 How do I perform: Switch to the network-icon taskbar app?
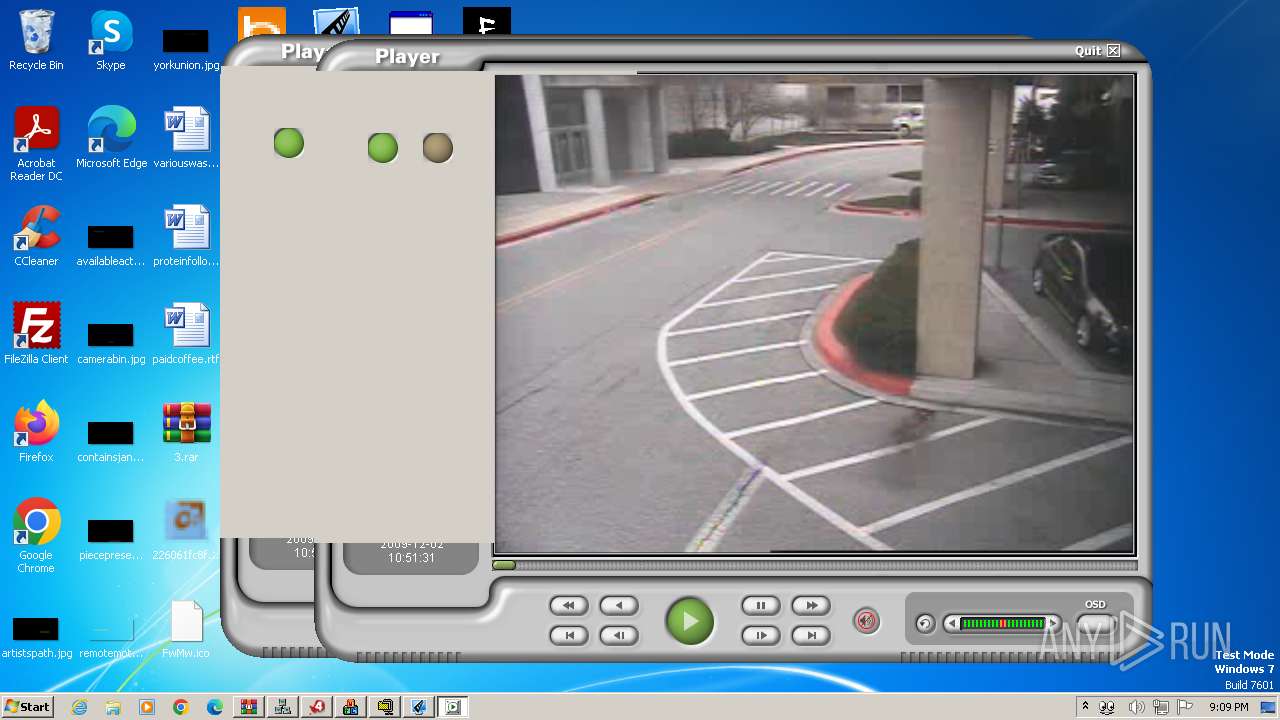click(x=283, y=707)
